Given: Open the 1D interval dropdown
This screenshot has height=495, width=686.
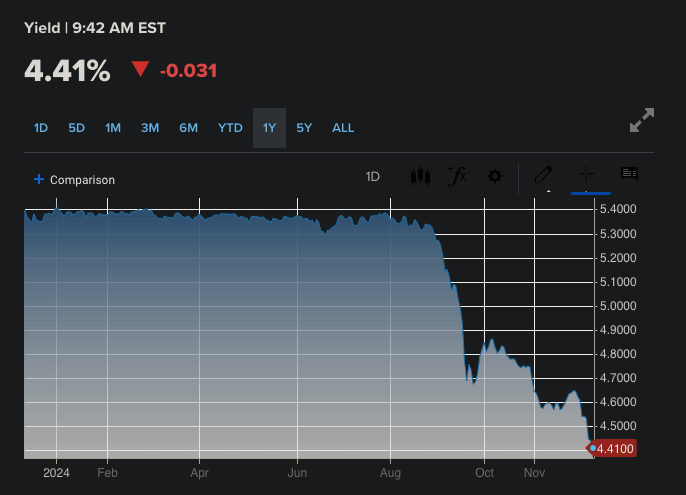Looking at the screenshot, I should tap(373, 177).
